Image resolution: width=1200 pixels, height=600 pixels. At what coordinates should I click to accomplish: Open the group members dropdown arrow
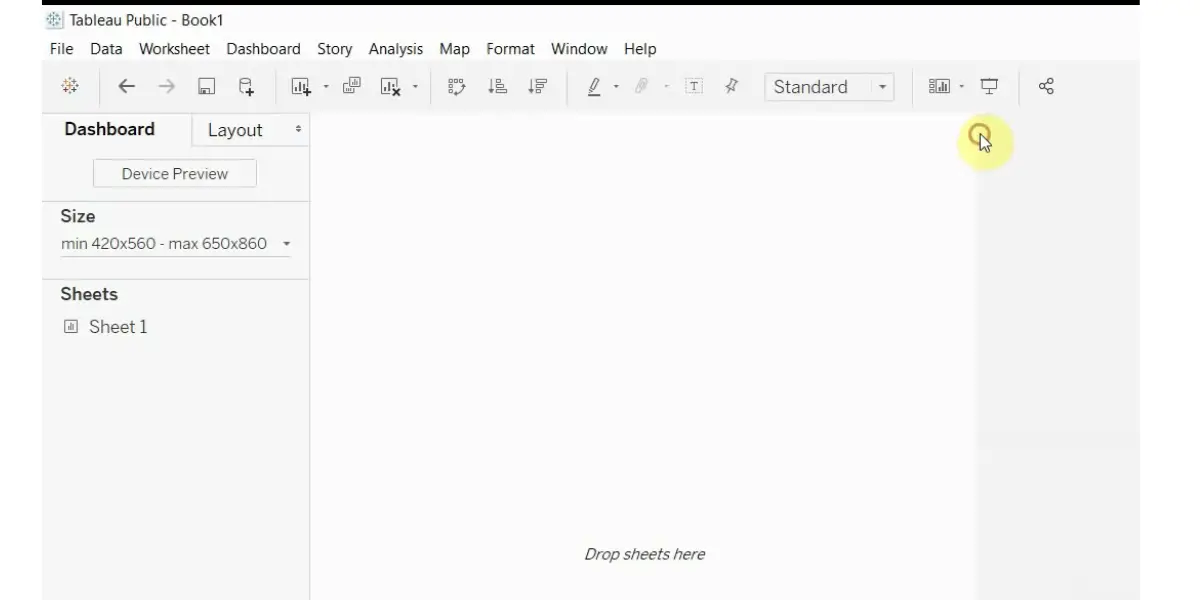tap(666, 87)
